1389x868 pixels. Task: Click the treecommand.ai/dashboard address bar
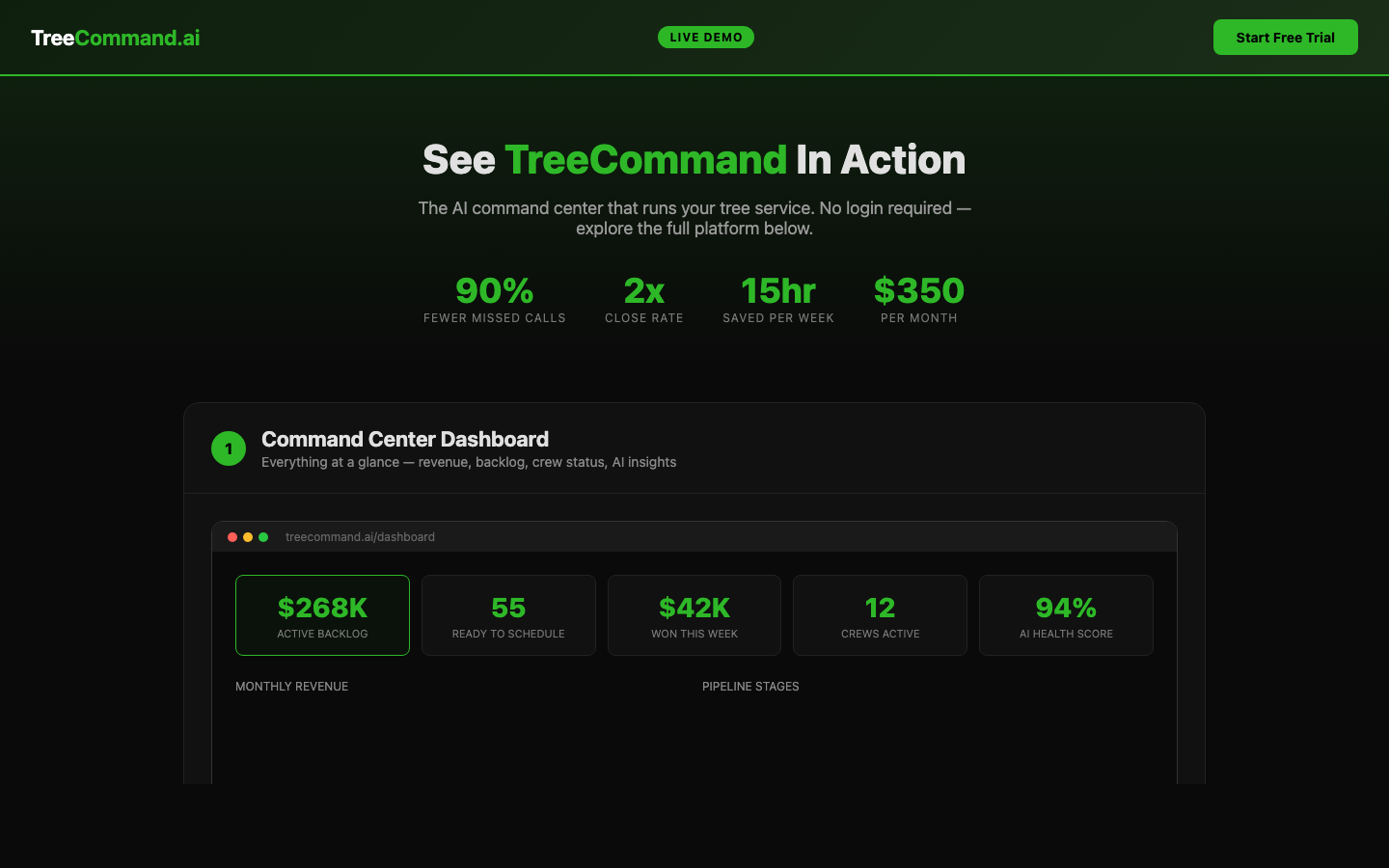tap(360, 537)
